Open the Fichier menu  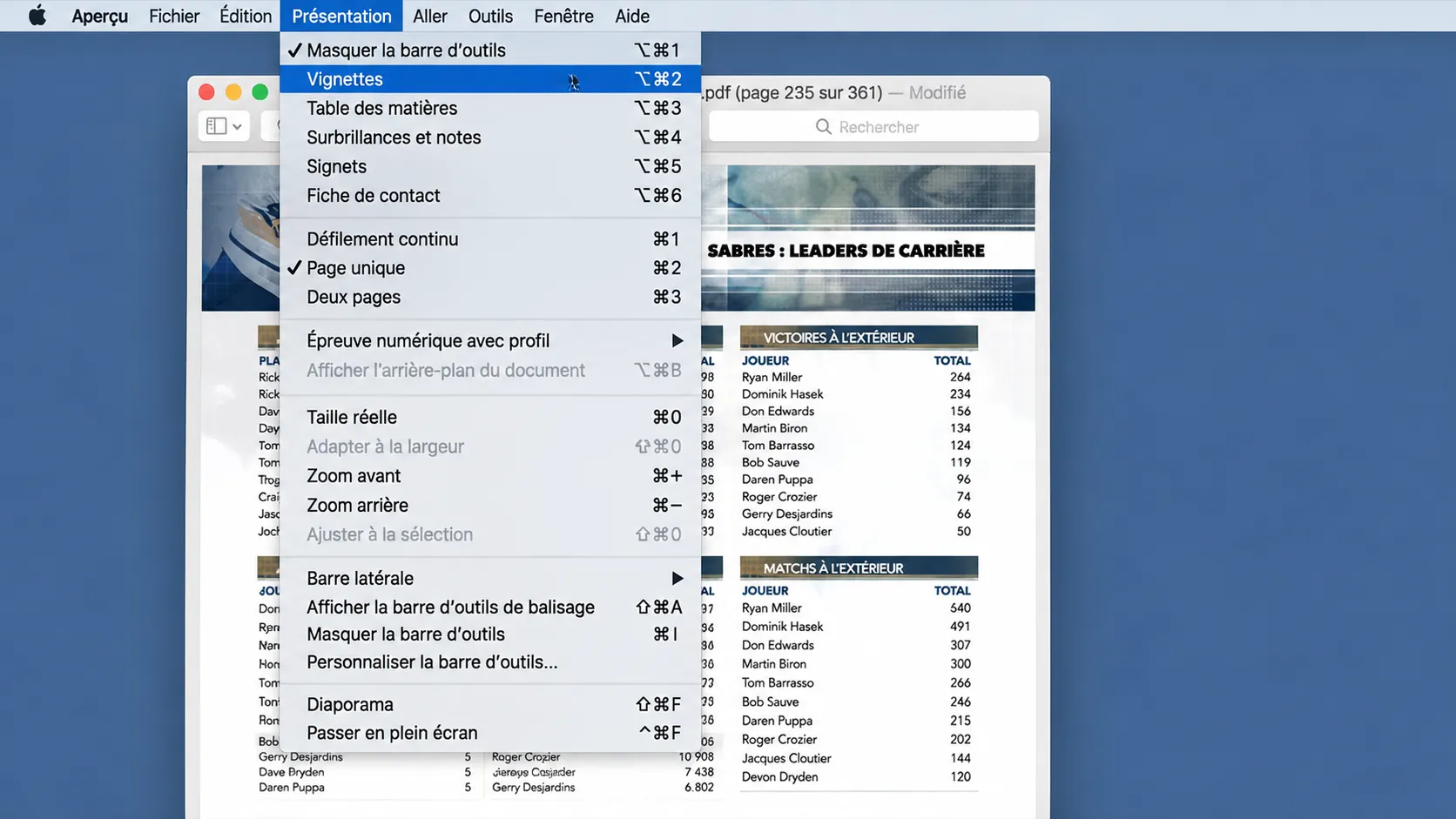click(x=174, y=16)
